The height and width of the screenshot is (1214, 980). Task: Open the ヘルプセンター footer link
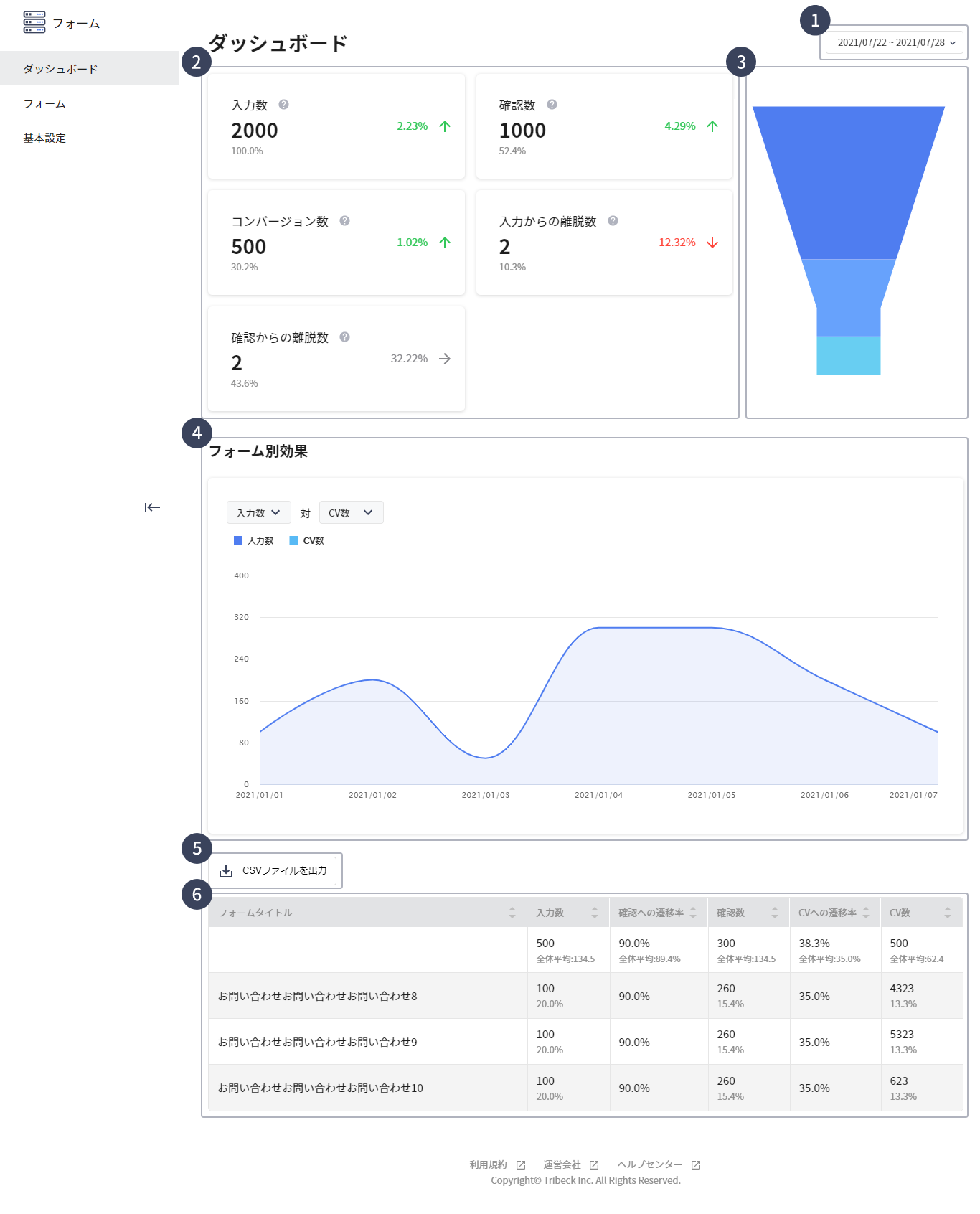point(650,1164)
